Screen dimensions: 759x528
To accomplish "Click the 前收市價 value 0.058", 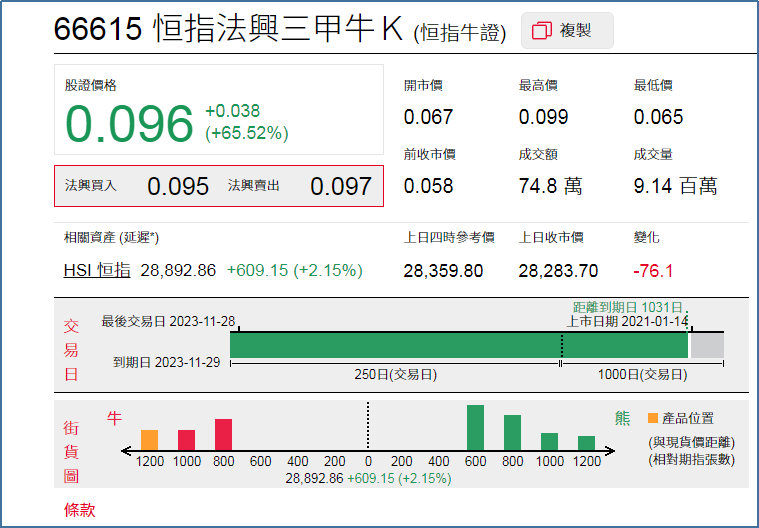I will pos(428,186).
